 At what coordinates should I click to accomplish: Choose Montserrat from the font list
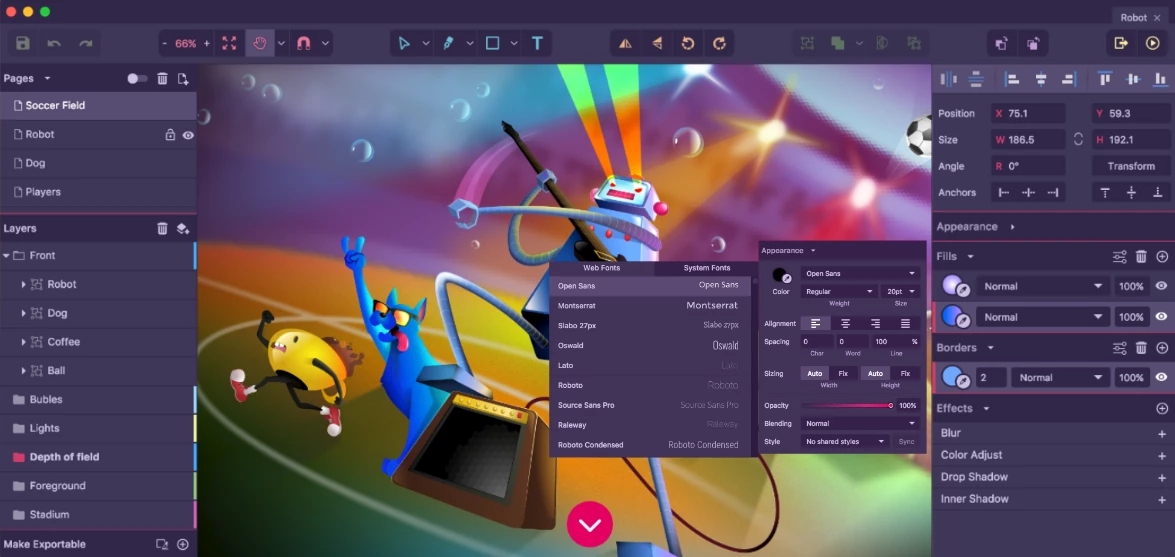coord(648,305)
